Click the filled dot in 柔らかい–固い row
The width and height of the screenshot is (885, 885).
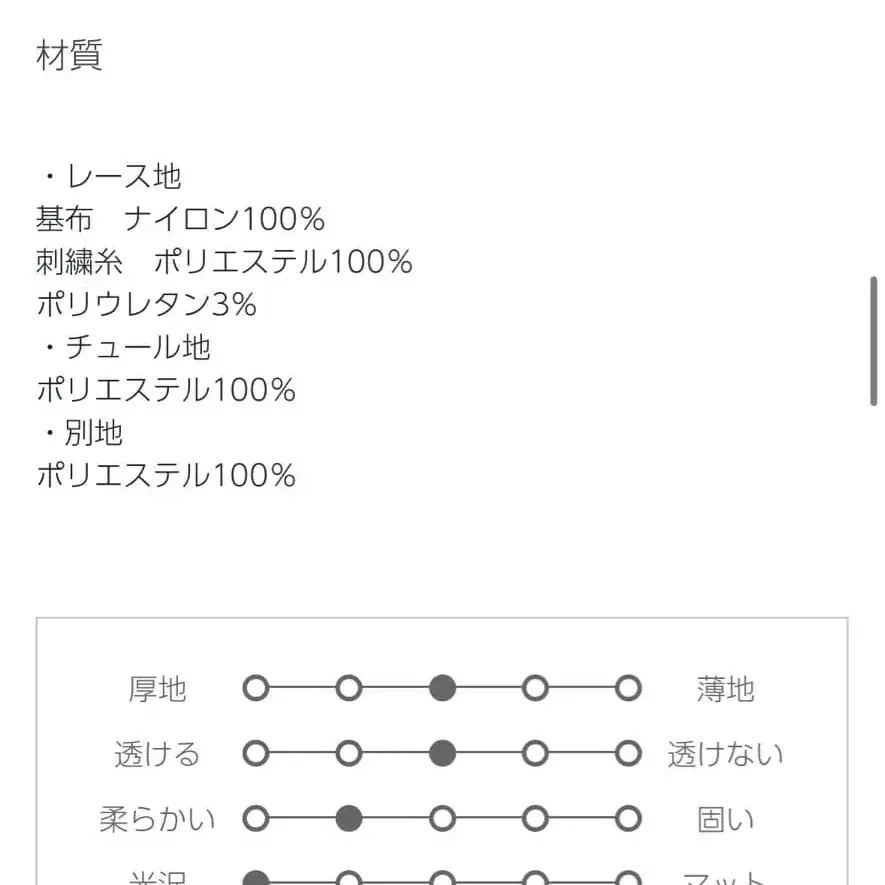coord(348,819)
